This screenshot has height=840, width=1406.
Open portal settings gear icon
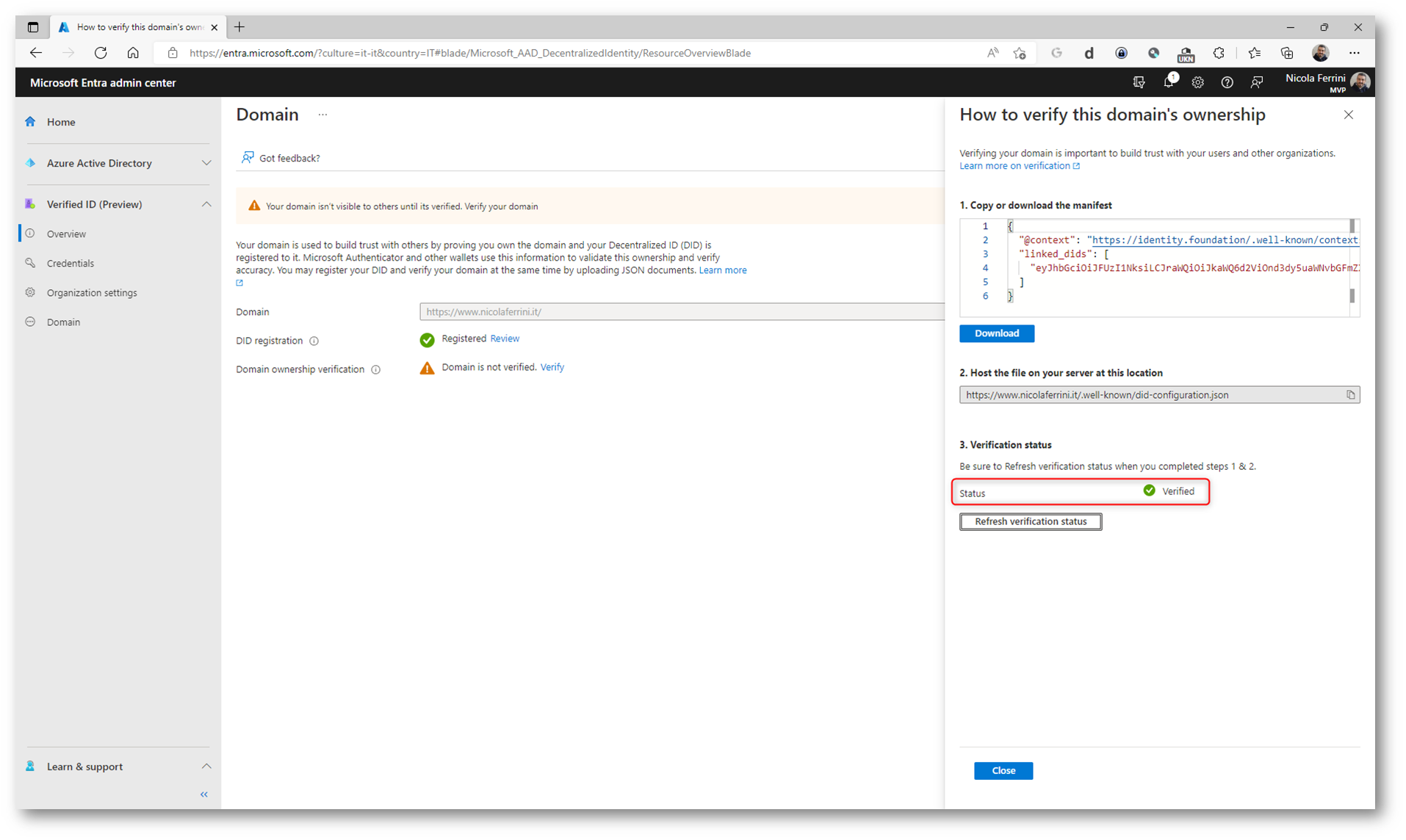pos(1198,82)
